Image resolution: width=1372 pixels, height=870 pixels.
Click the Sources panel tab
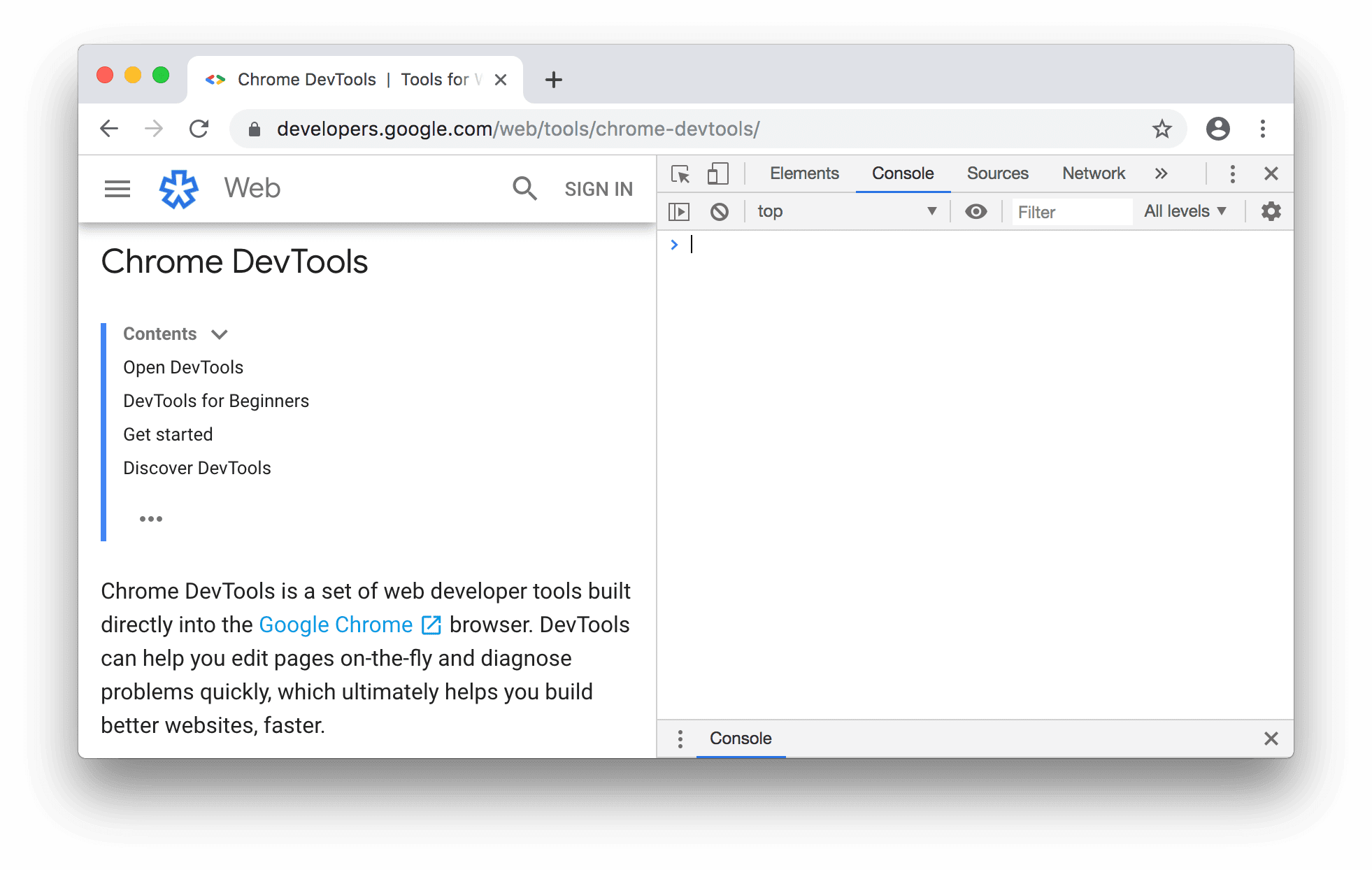(x=996, y=173)
